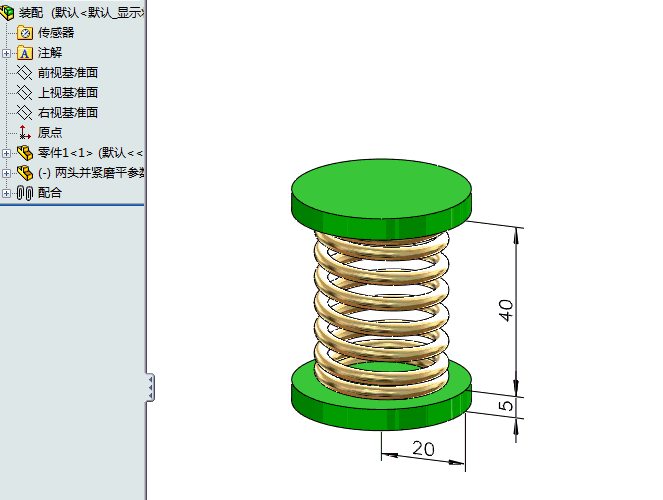Click the 前视基准面 plane icon
This screenshot has height=500, width=663.
24,73
